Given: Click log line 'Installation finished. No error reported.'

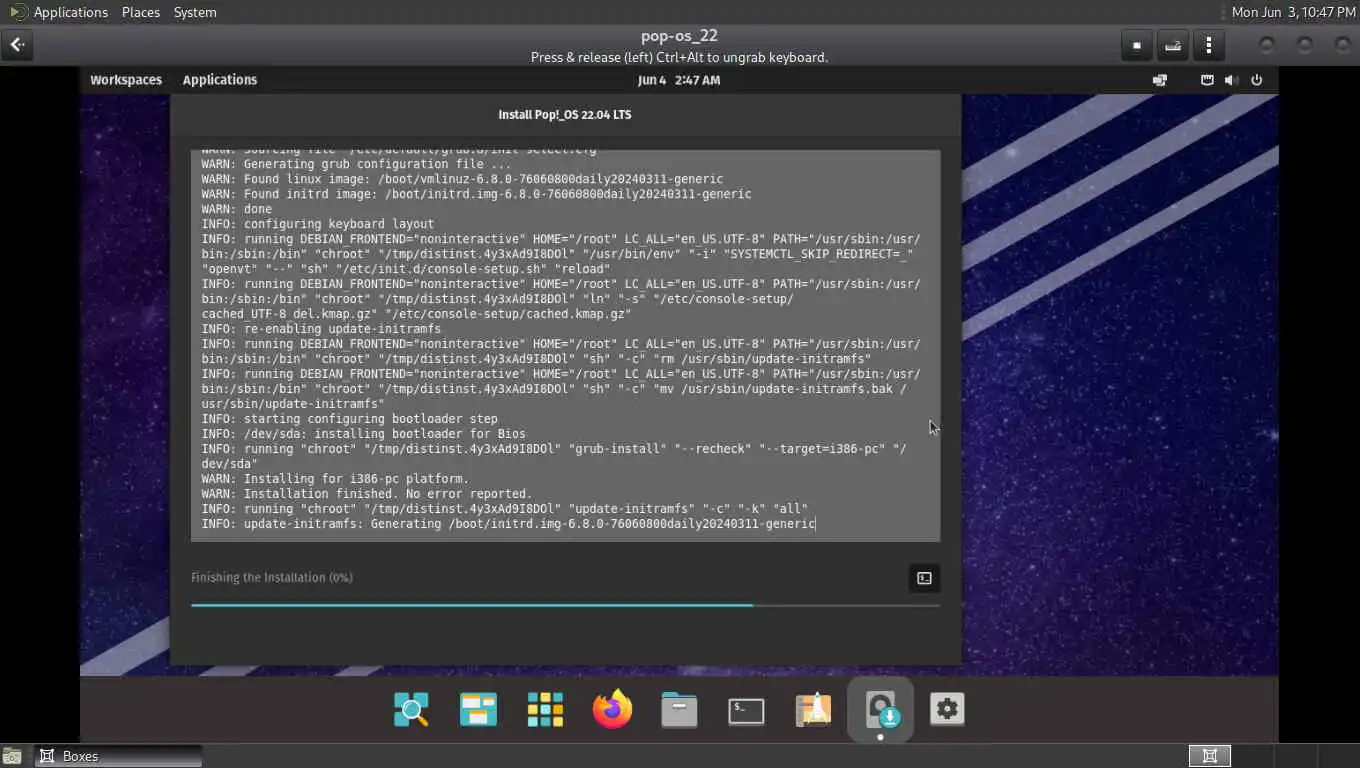Looking at the screenshot, I should [x=388, y=494].
